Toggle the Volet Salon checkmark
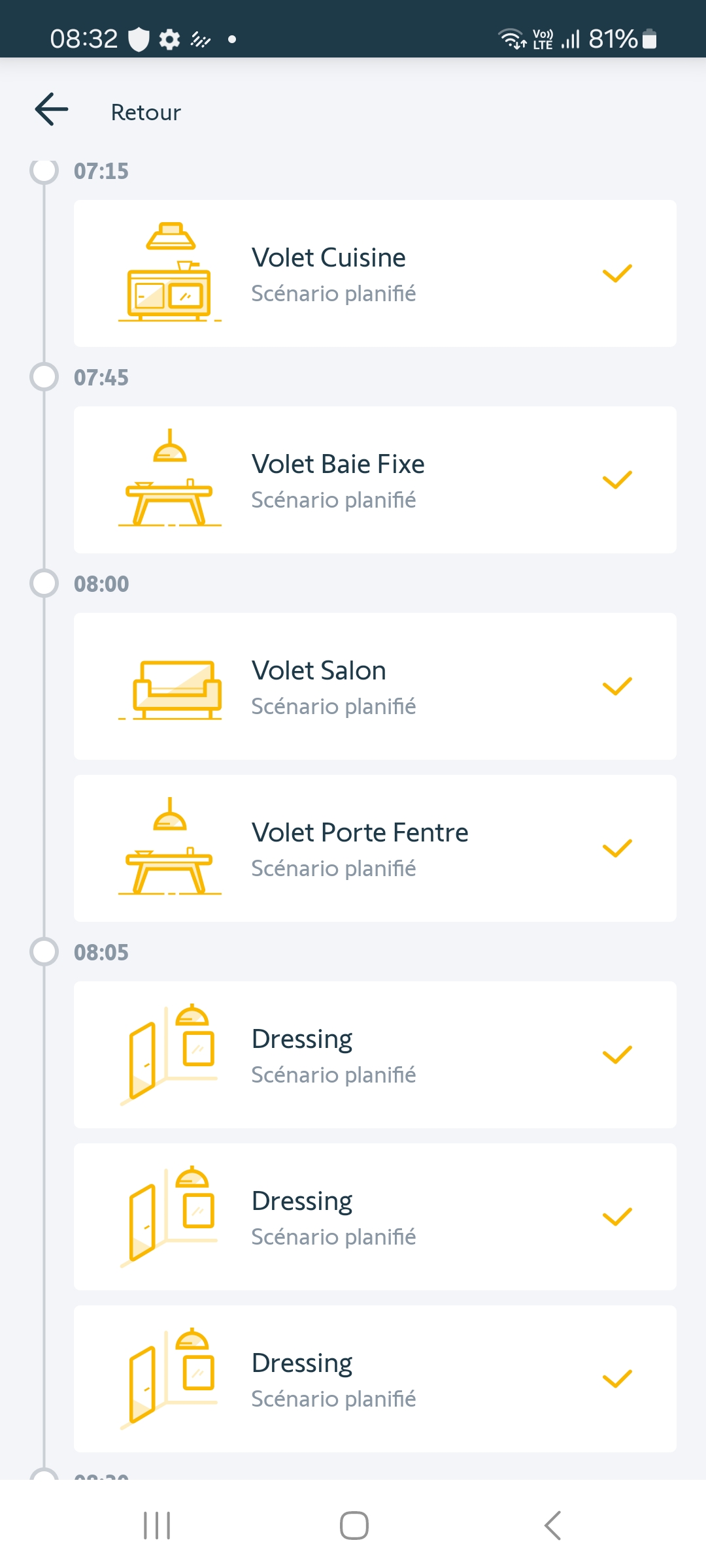Screen dimensions: 706x1568 tap(616, 686)
